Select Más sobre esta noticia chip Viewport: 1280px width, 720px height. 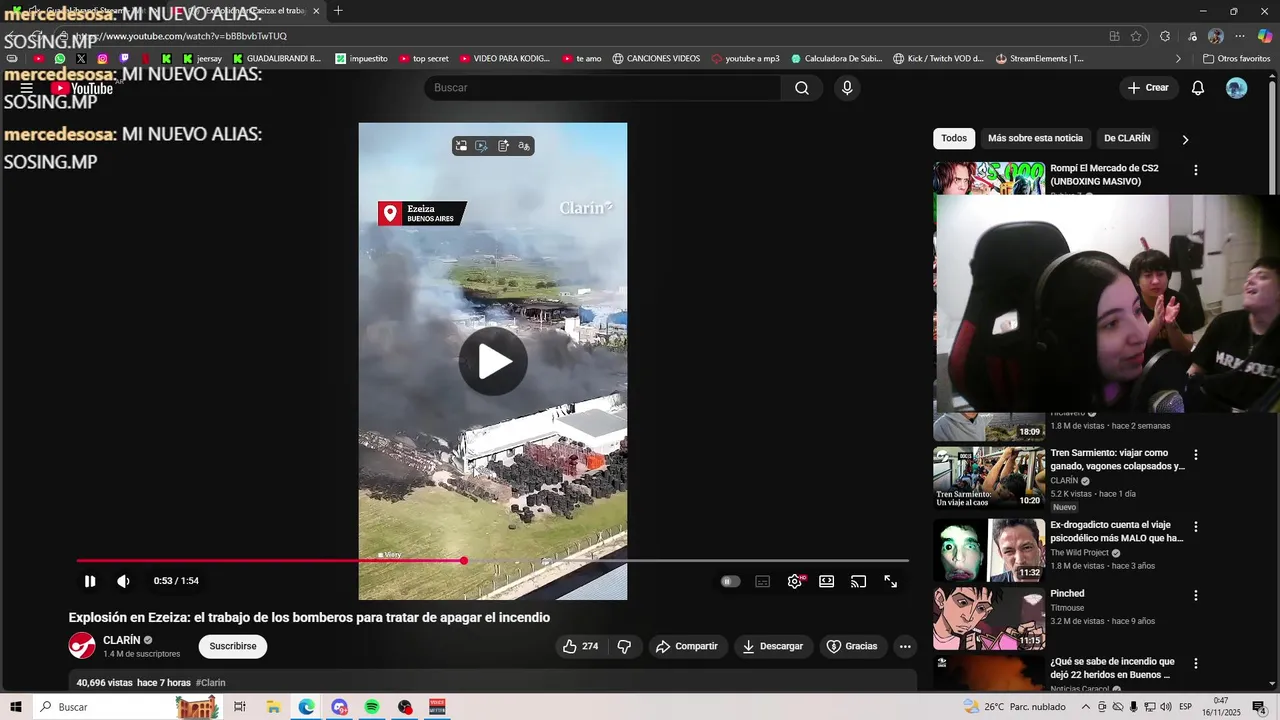(1035, 139)
